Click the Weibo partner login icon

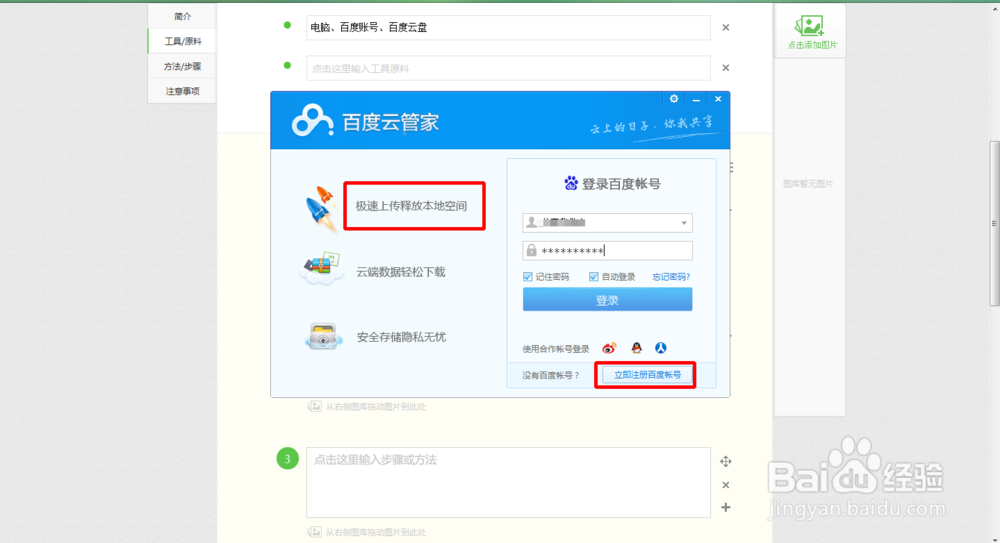tap(609, 348)
